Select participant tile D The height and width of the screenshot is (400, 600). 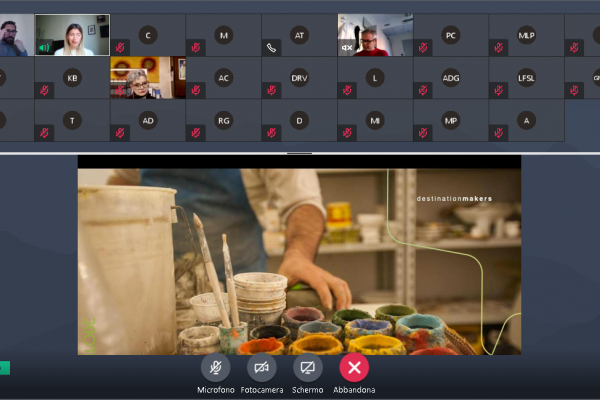click(x=299, y=121)
